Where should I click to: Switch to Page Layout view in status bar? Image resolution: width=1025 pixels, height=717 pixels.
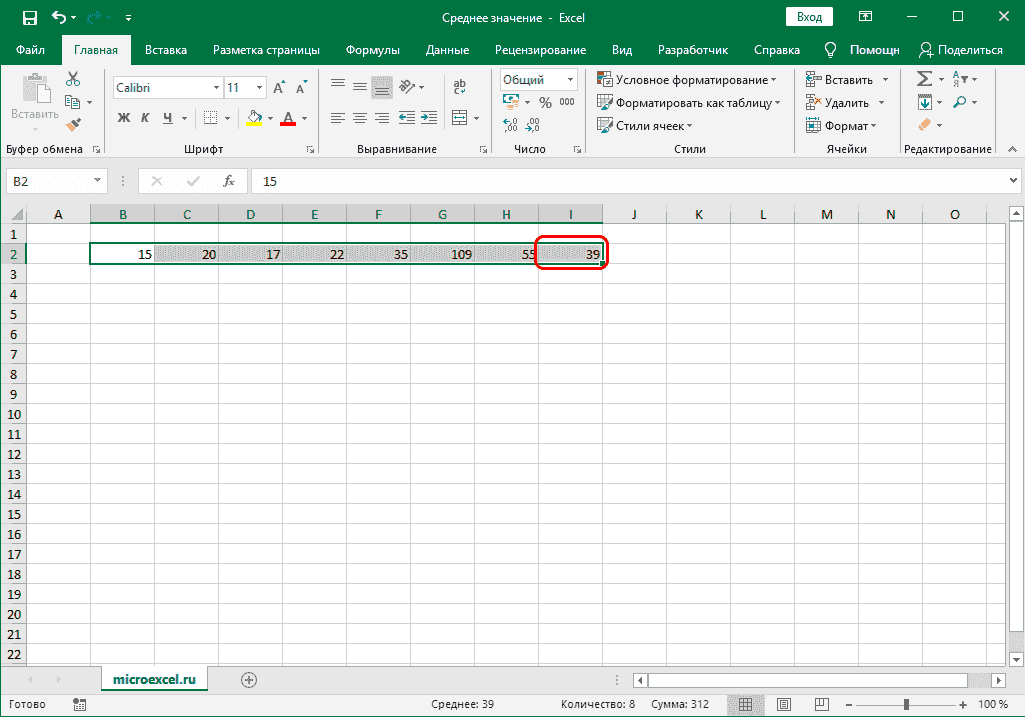click(784, 705)
